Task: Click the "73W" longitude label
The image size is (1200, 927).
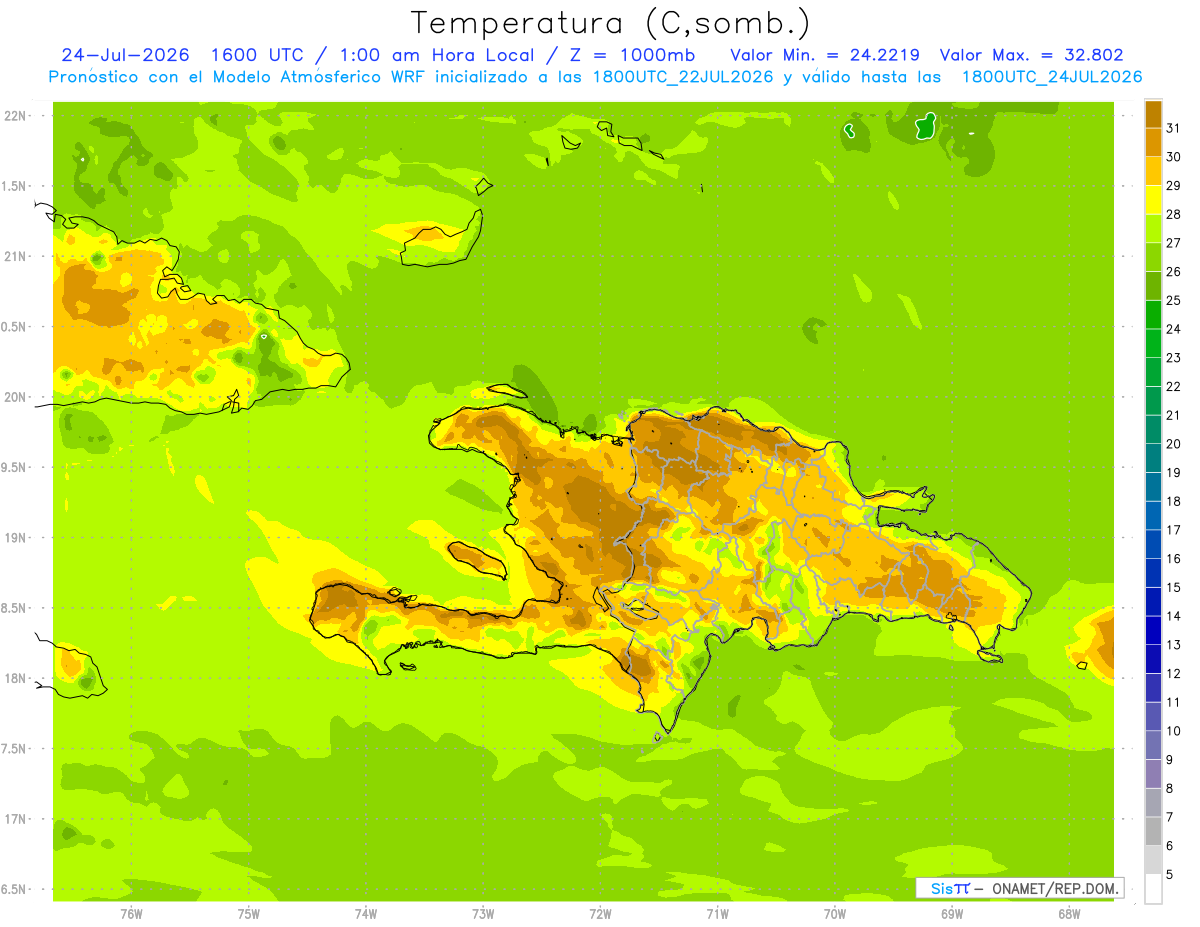Action: 483,914
